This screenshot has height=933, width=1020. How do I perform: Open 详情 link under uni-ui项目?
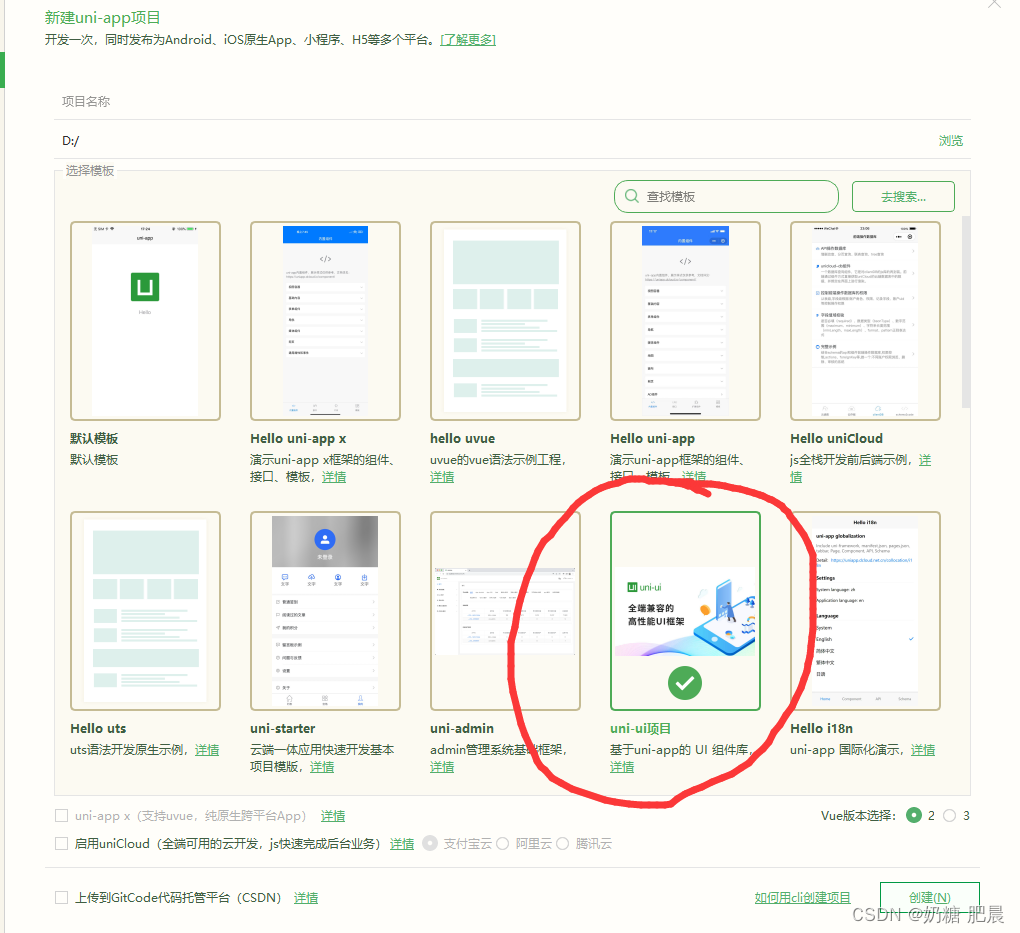point(622,766)
